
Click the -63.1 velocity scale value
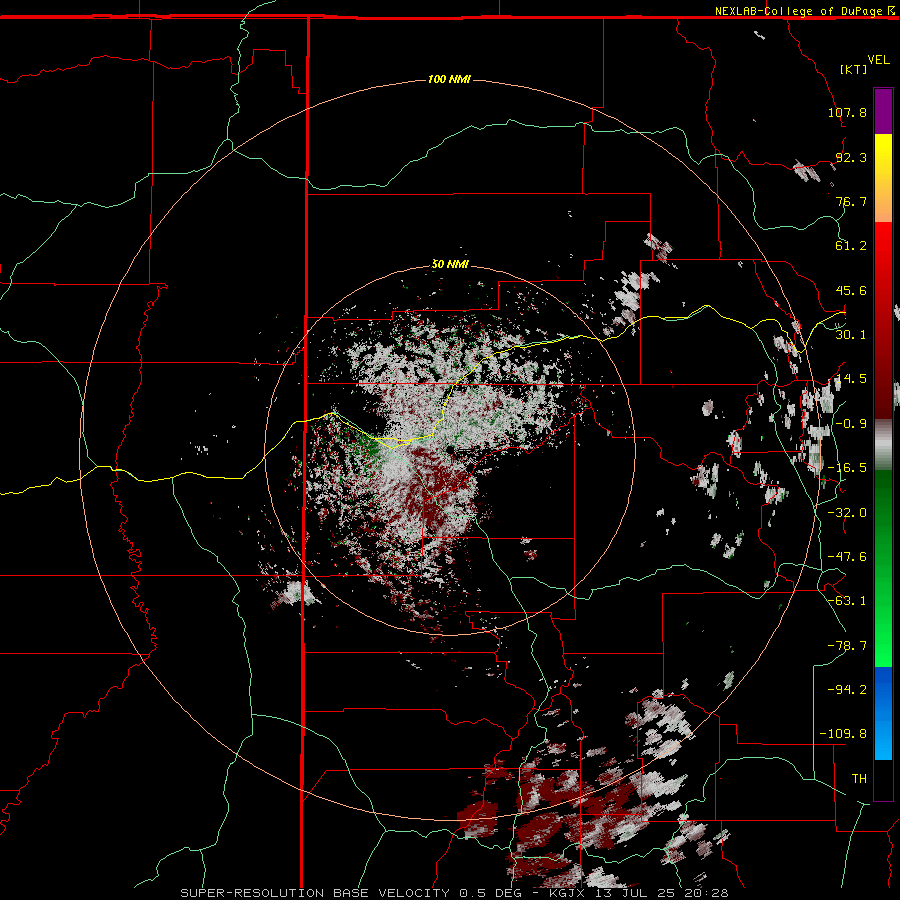point(847,601)
